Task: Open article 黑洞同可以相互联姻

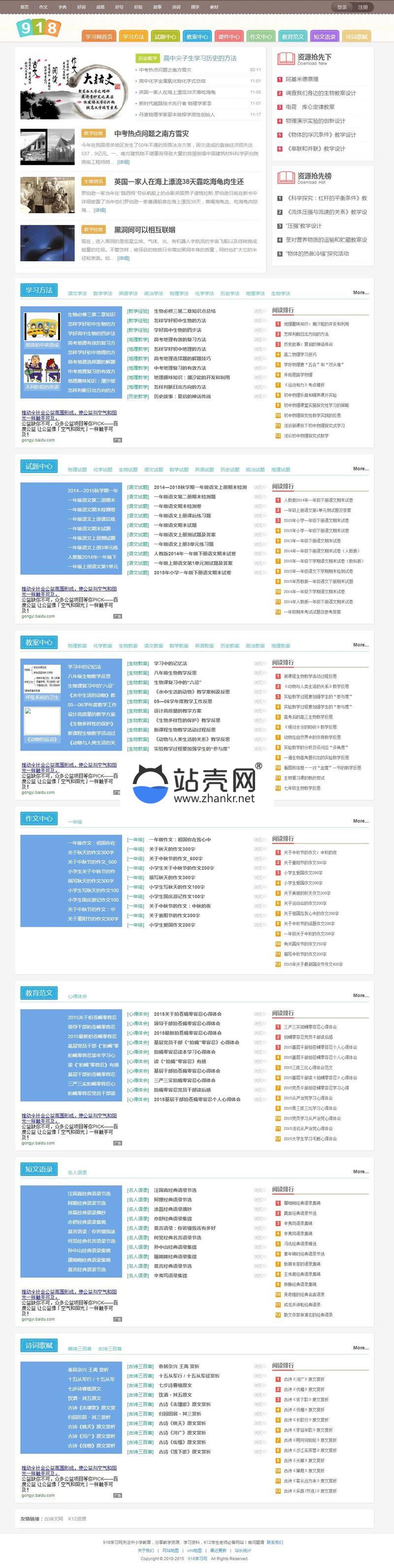Action: tap(145, 229)
